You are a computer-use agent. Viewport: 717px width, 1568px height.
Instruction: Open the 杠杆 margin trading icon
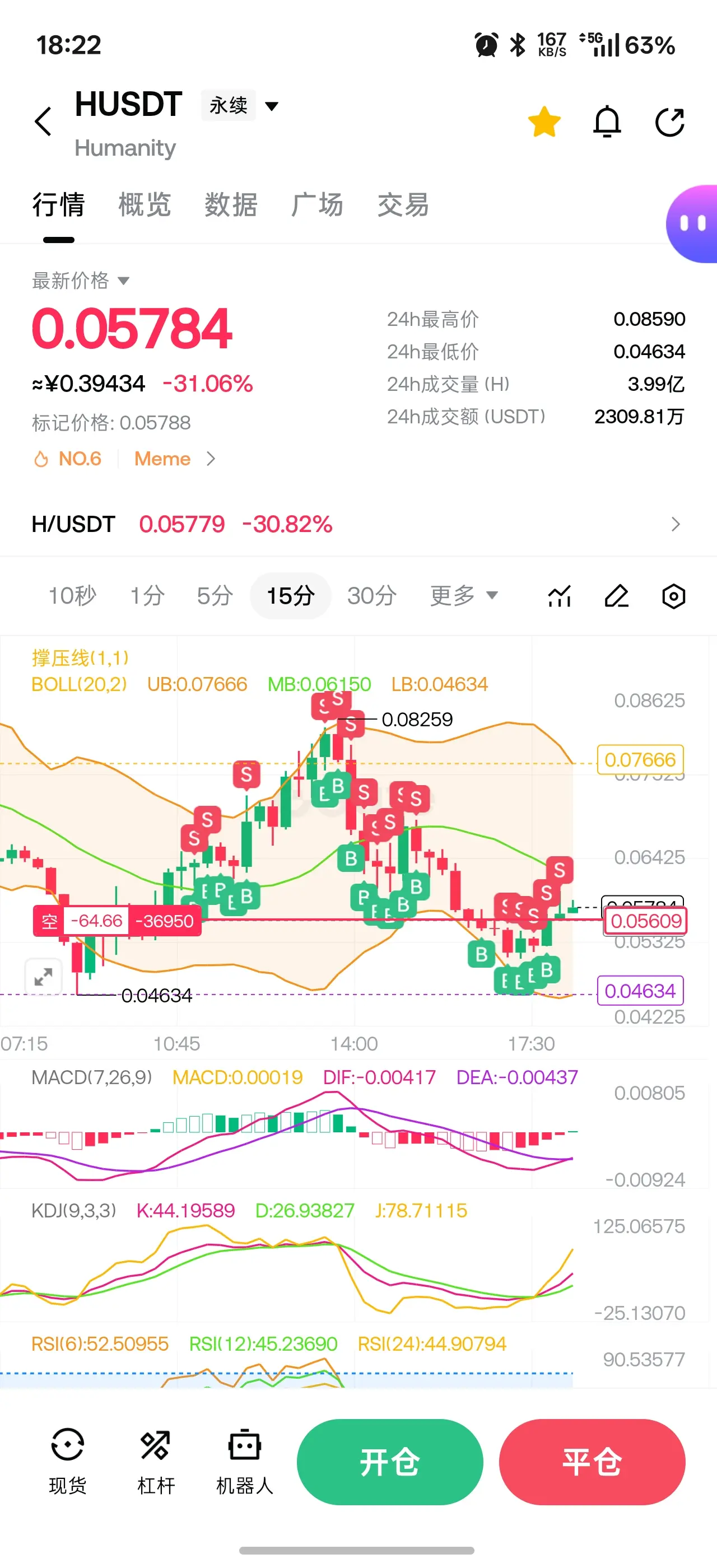156,1462
